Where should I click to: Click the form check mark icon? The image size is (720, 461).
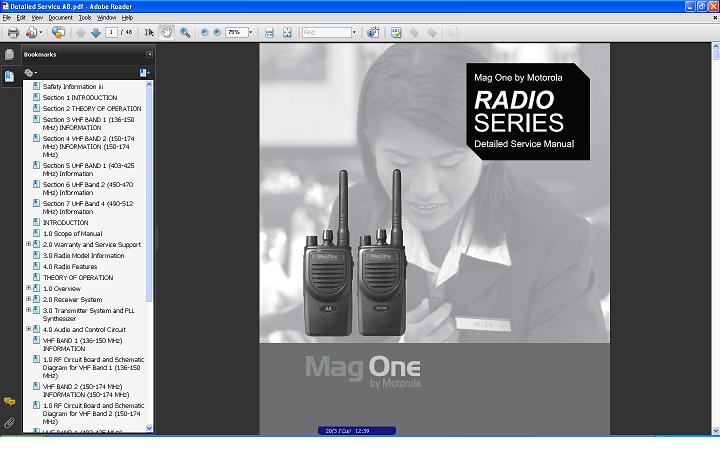tap(396, 33)
